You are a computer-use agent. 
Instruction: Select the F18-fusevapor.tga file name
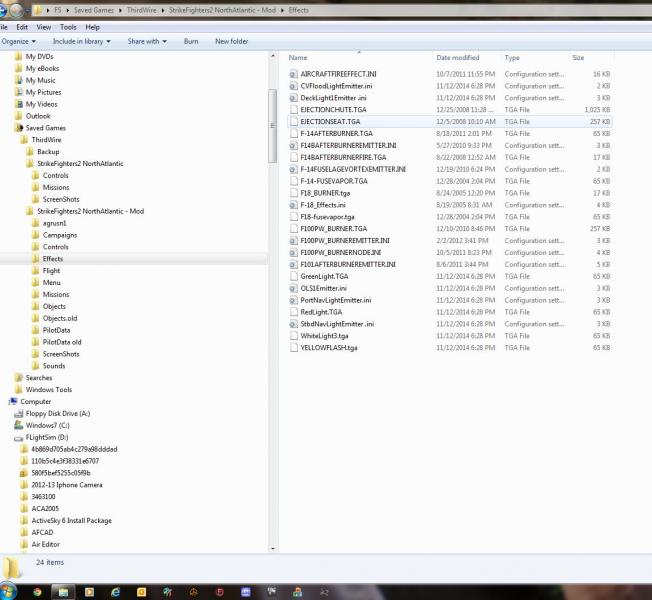click(x=327, y=217)
